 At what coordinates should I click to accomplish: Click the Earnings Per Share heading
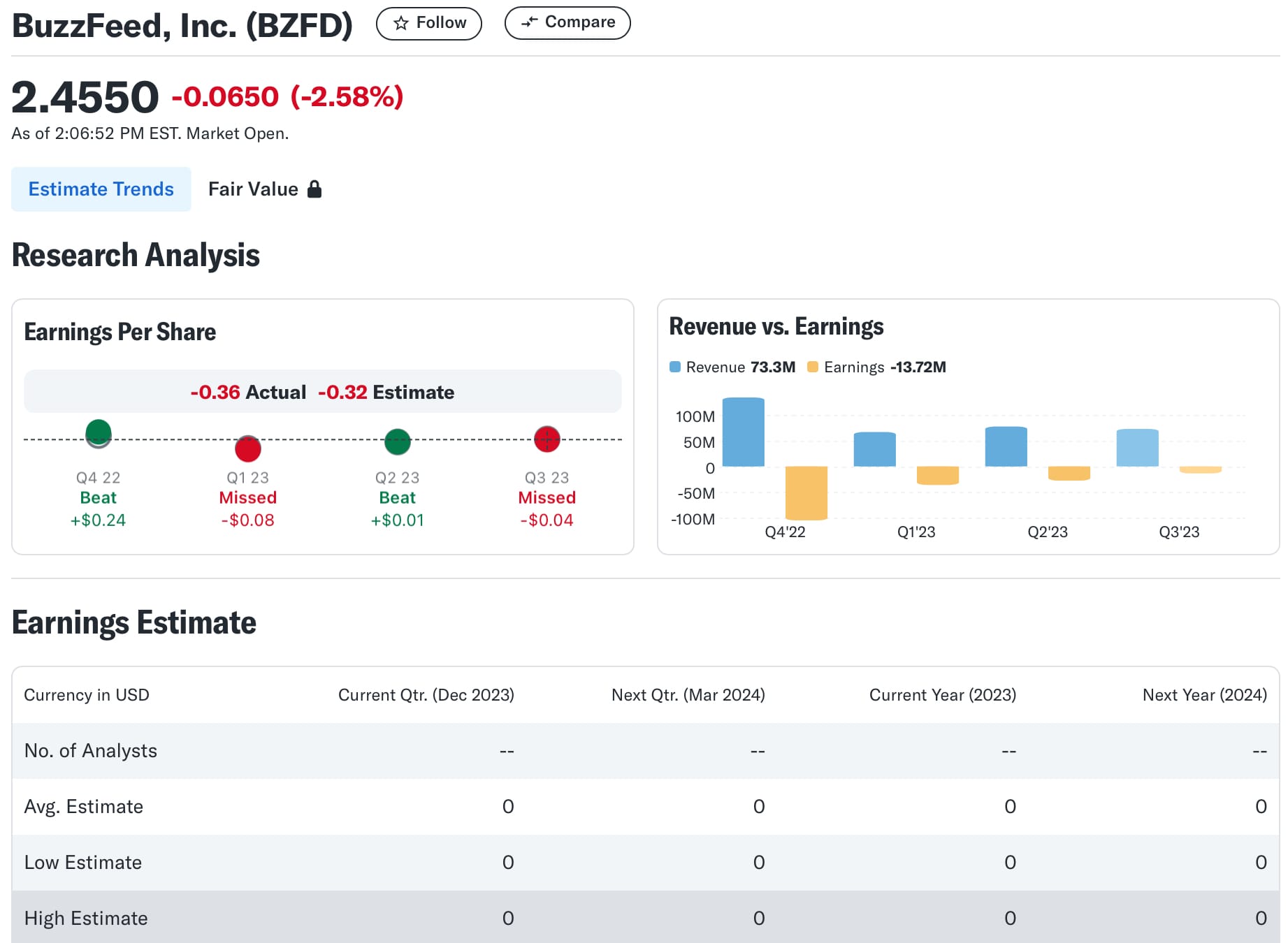pos(120,332)
